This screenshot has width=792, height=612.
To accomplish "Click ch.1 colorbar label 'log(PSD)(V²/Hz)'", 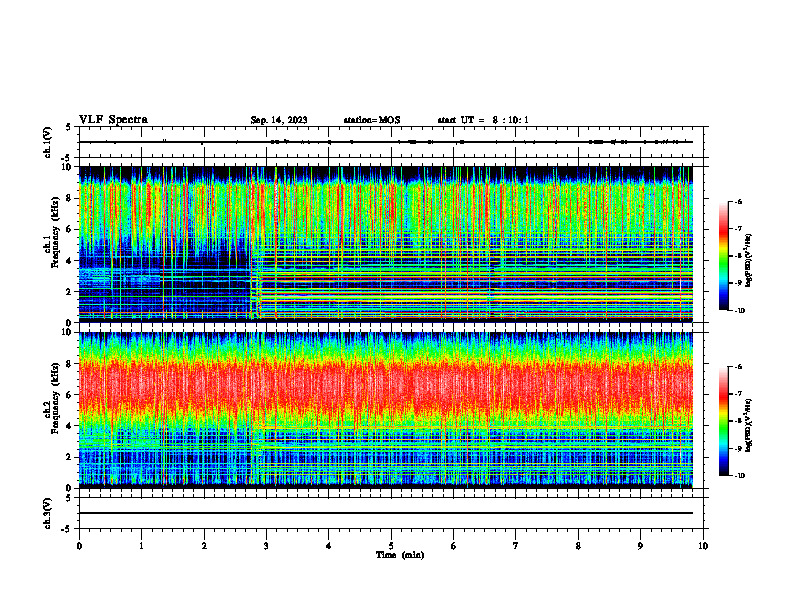I will pos(749,261).
